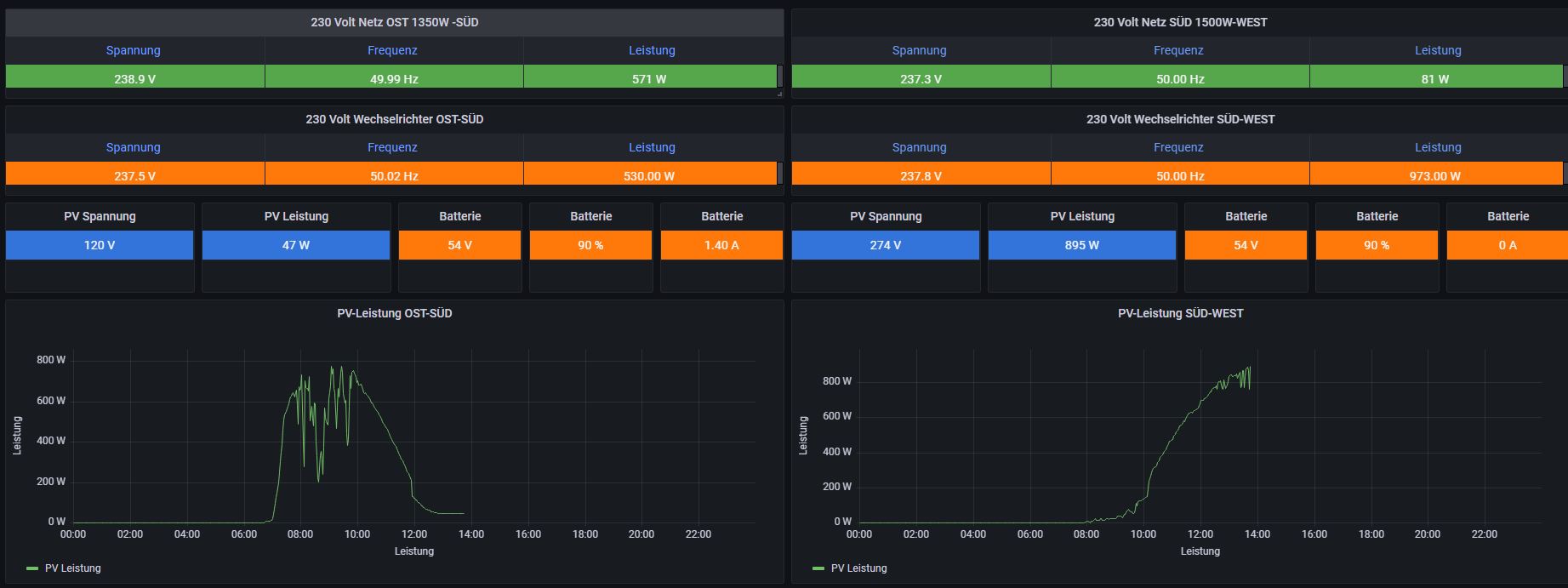Open PV-Leistung SÜD-WEST graph title menu
Viewport: 1568px width, 588px height.
pos(1180,313)
